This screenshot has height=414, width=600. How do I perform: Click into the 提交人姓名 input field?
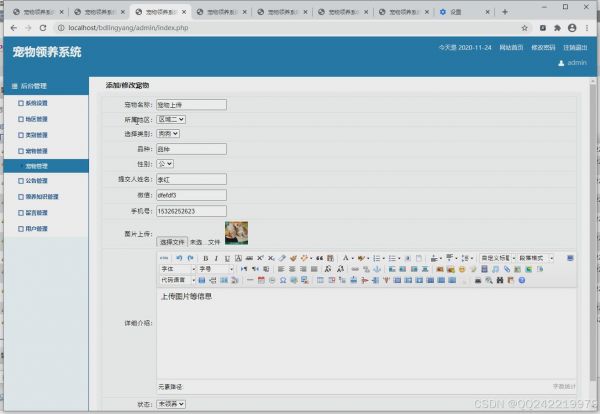point(191,179)
